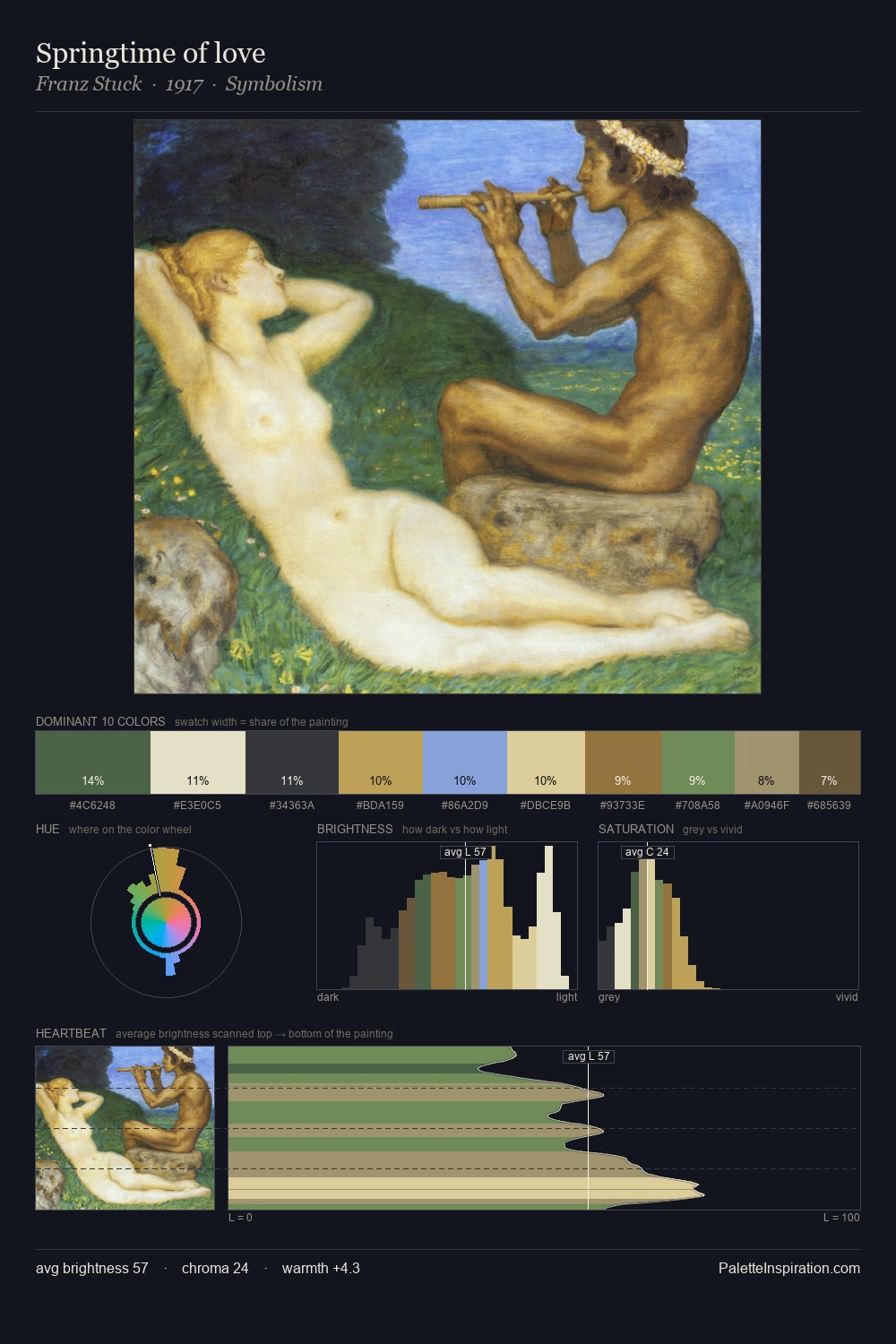Click the 'grey vs vivid' caption
Screen dimensions: 896x1344
pos(712,830)
